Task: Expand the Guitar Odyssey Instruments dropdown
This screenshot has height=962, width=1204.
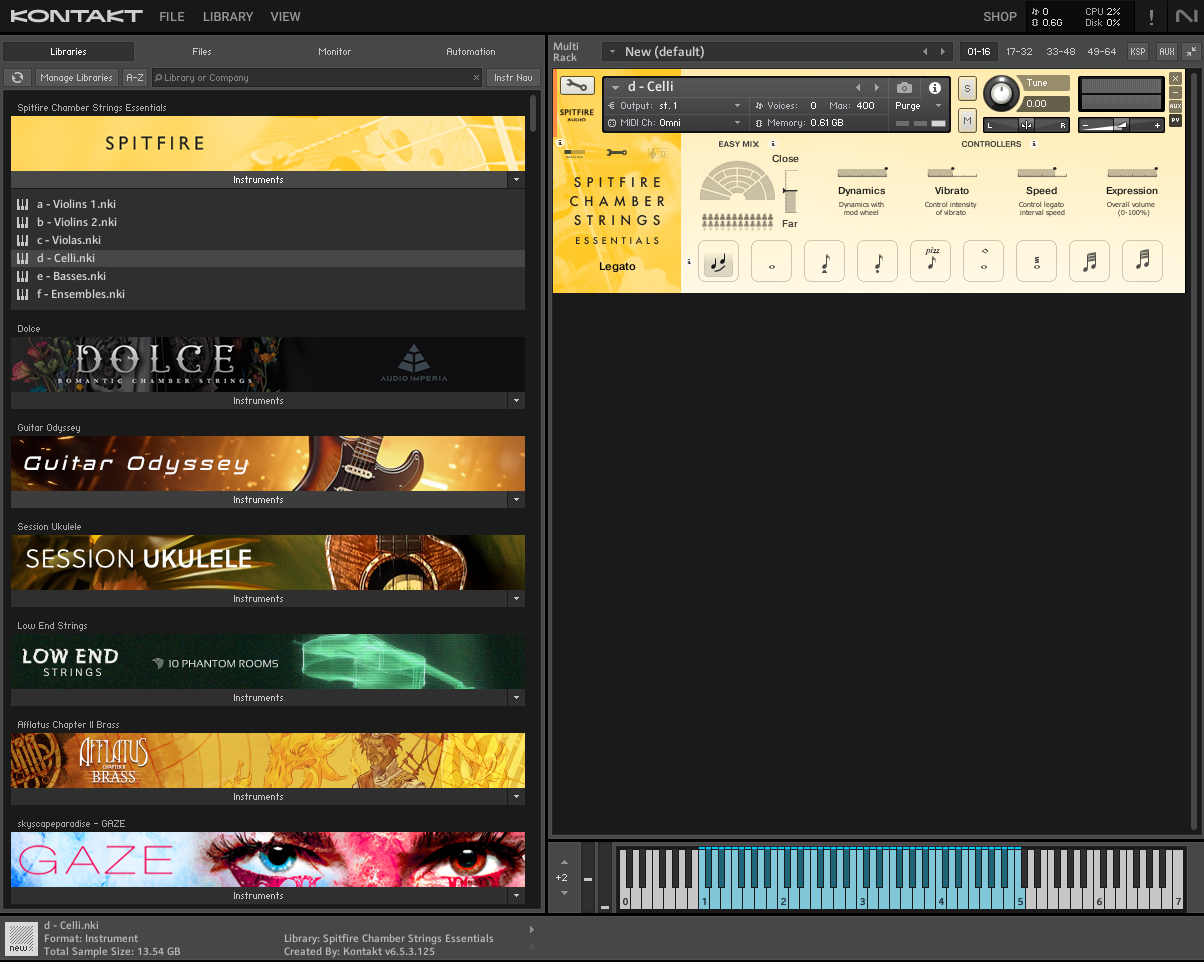Action: tap(516, 500)
